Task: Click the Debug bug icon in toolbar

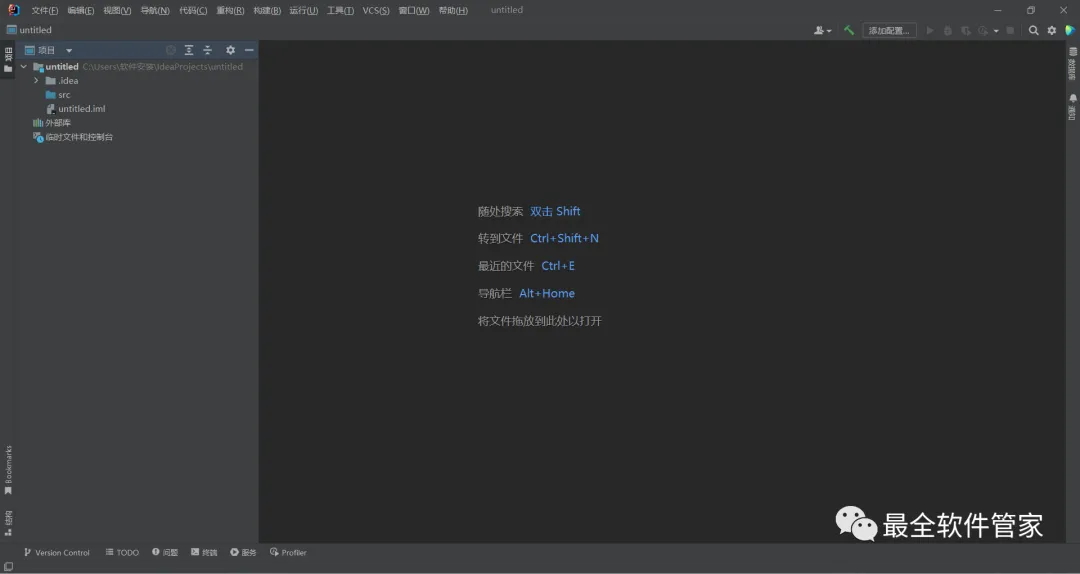Action: click(x=948, y=30)
